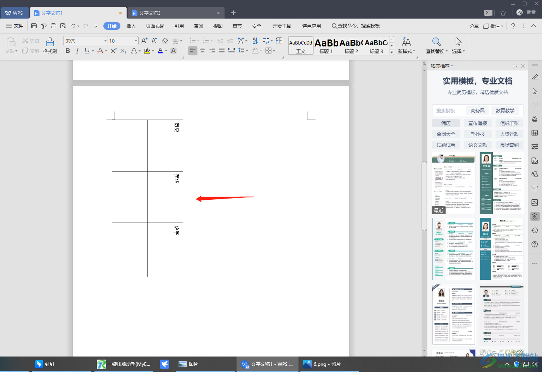Viewport: 542px width, 372px height.
Task: Toggle Justify paragraph alignment
Action: click(x=222, y=51)
